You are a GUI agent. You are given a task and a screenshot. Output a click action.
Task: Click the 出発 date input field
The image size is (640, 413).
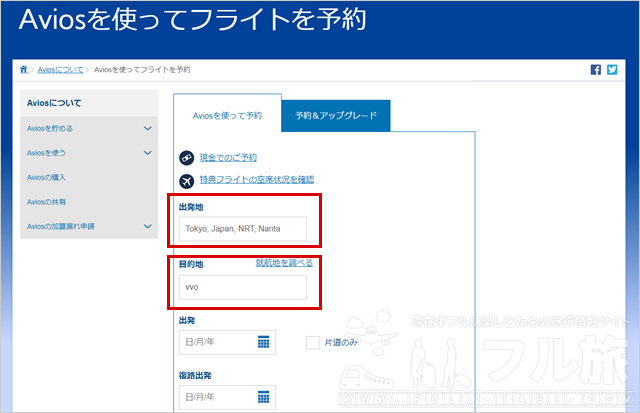227,342
